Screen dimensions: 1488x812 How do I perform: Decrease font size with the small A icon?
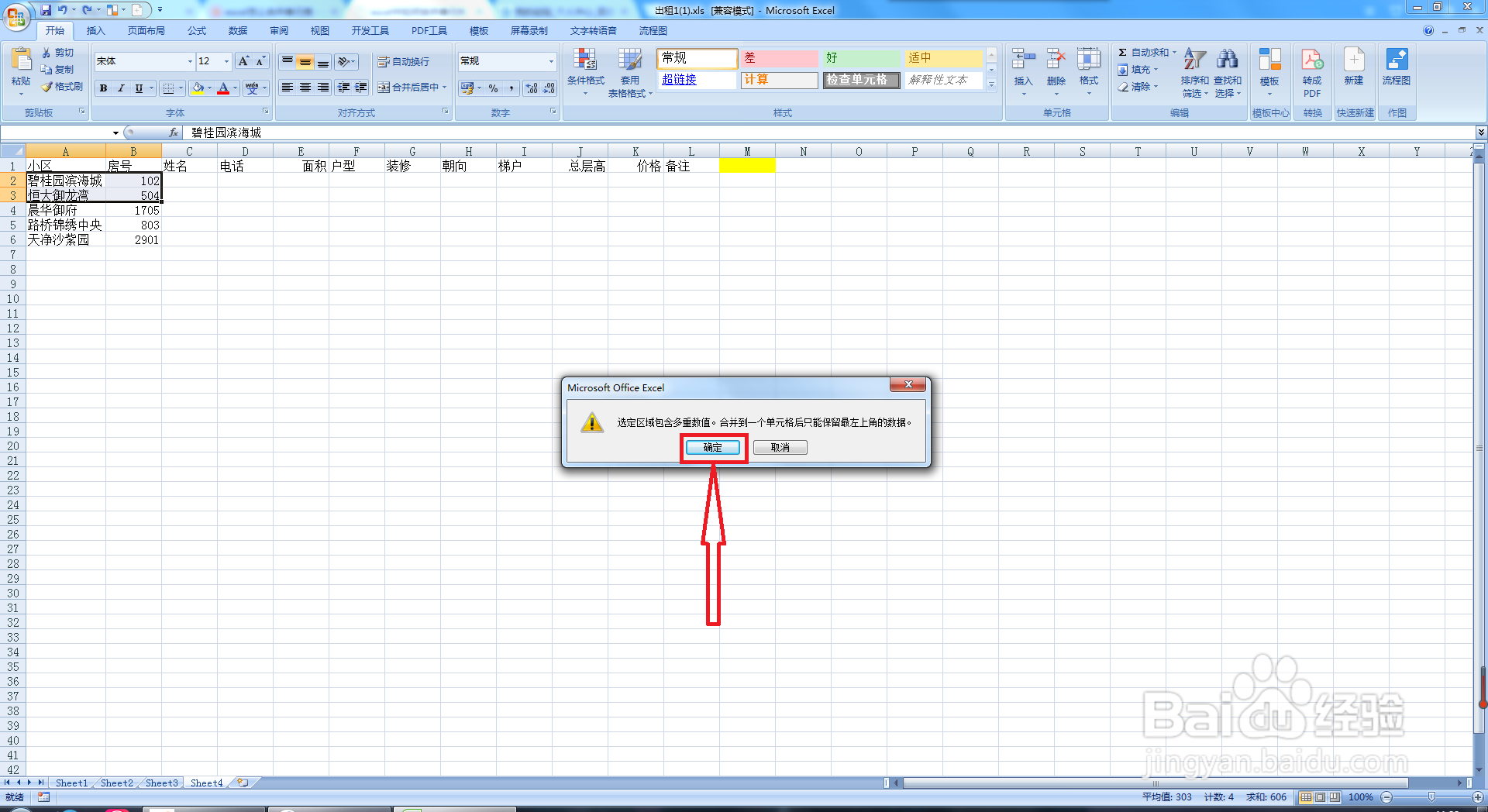pyautogui.click(x=260, y=61)
